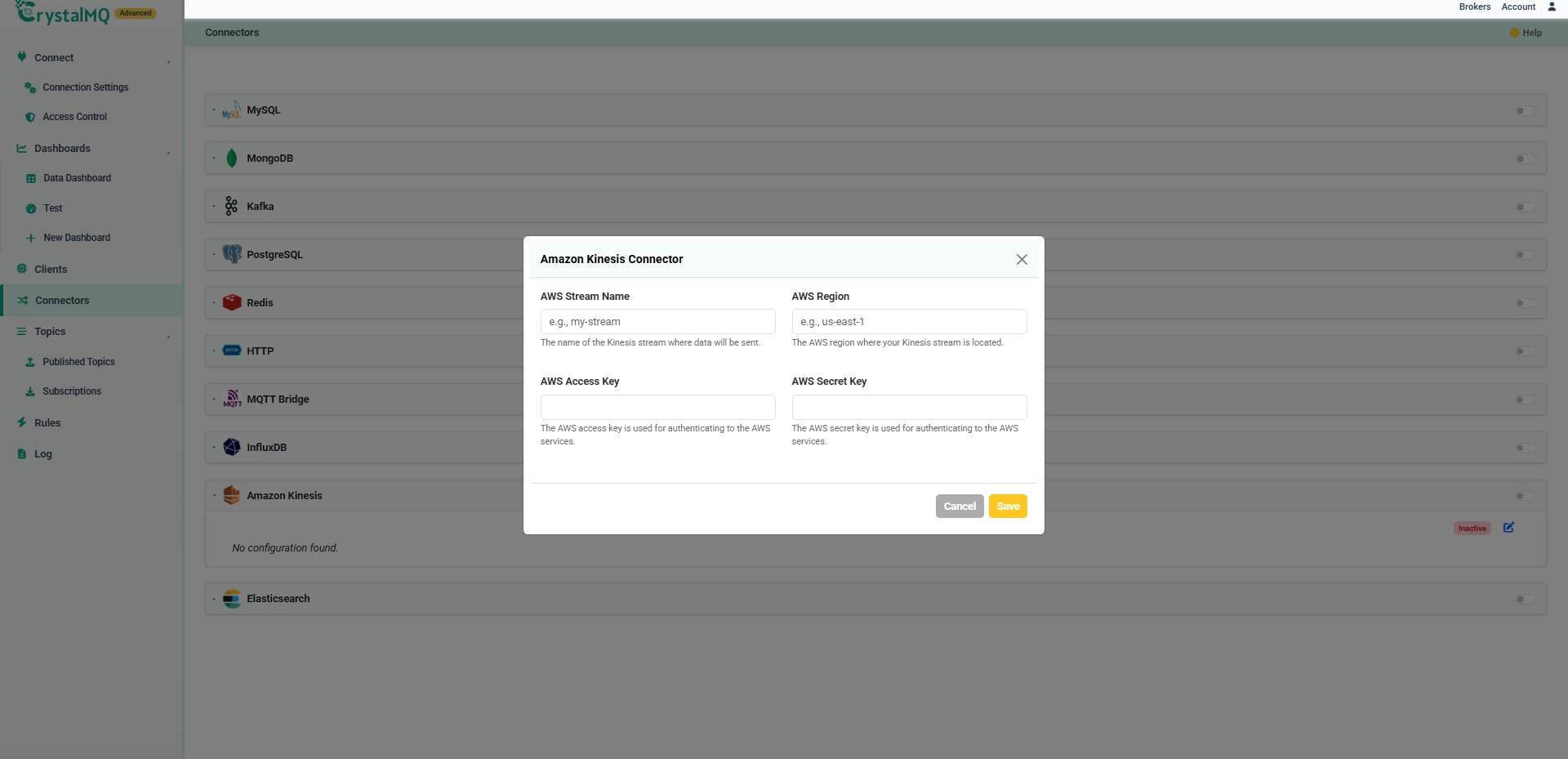
Task: Click the edit icon next to Inactive badge
Action: click(x=1508, y=528)
